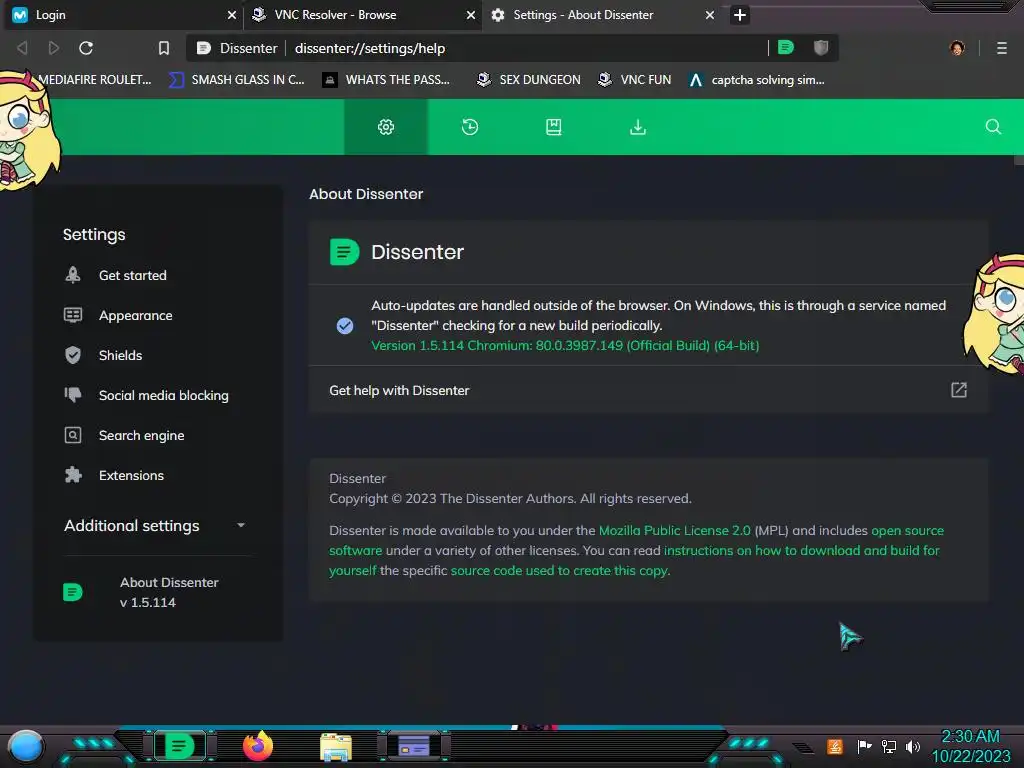Open Firefox from the taskbar
This screenshot has width=1024, height=768.
coord(258,746)
